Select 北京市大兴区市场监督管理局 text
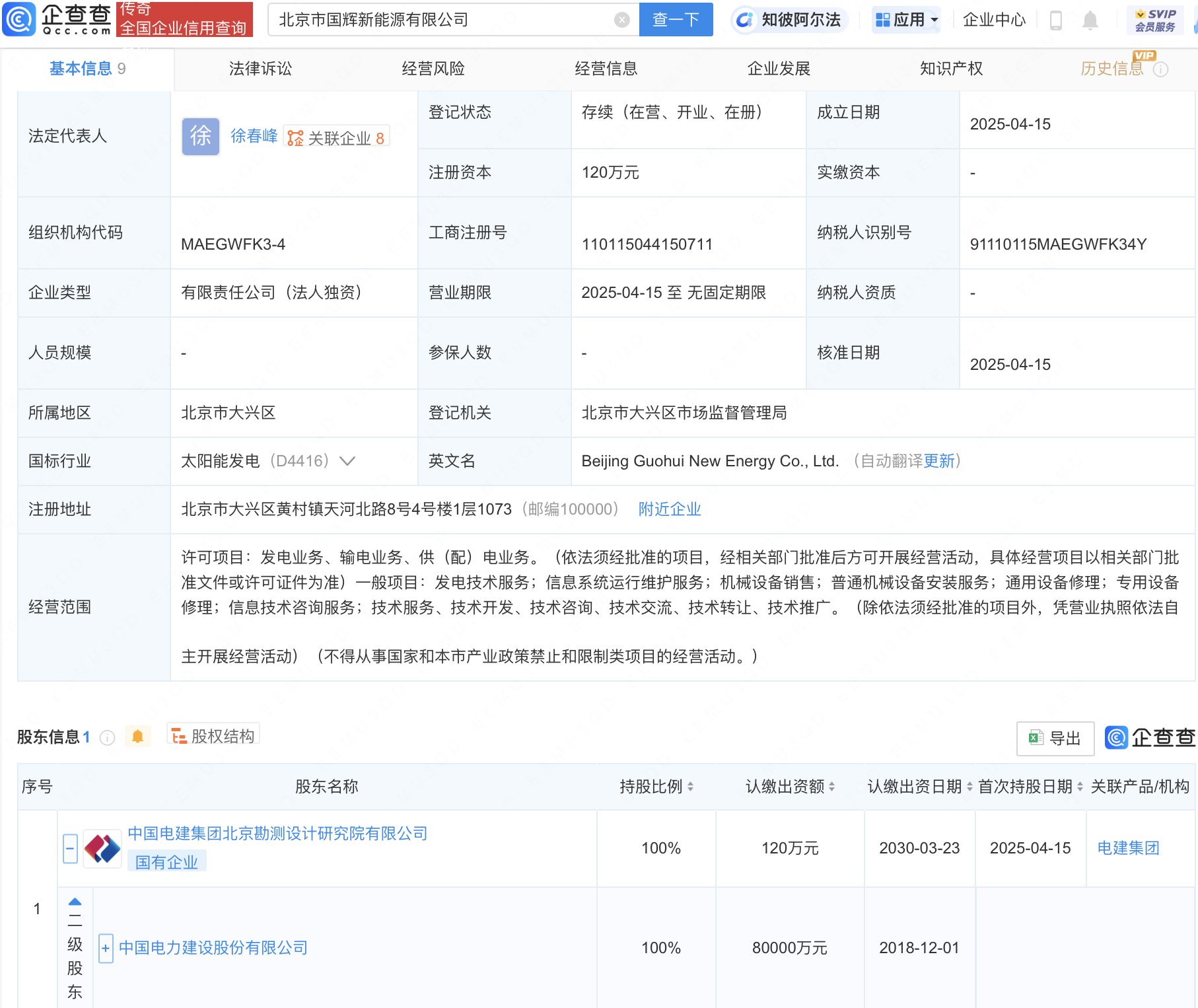The image size is (1198, 1008). point(684,413)
